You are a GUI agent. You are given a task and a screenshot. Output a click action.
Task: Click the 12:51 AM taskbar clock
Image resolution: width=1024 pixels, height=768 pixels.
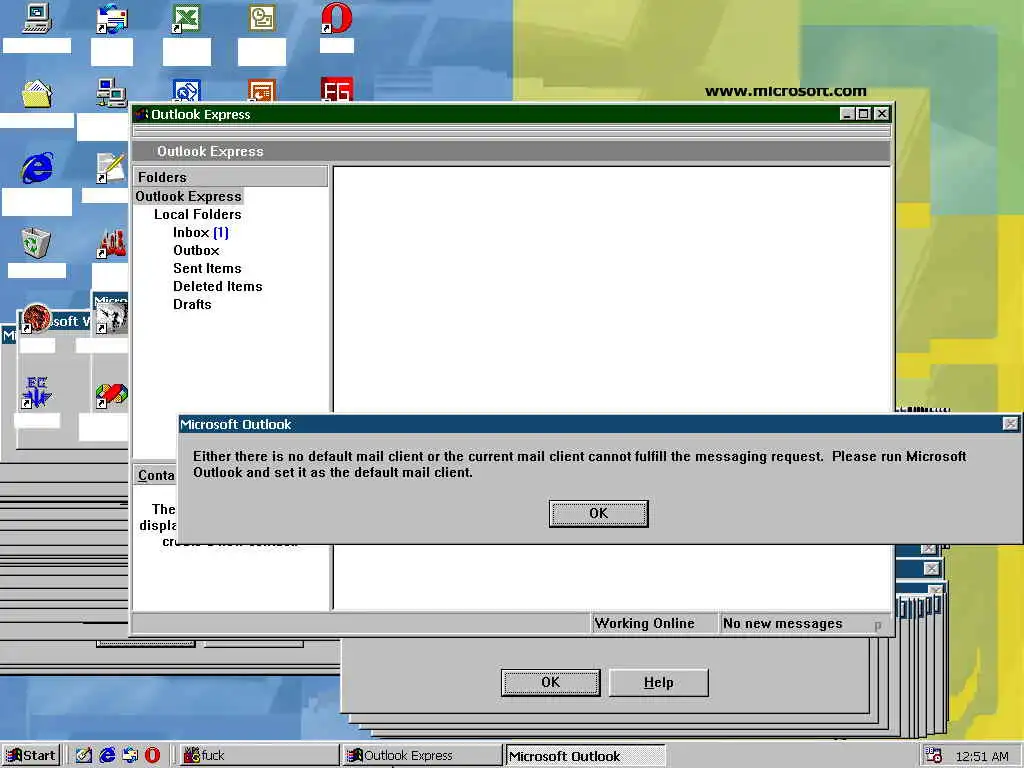[982, 756]
